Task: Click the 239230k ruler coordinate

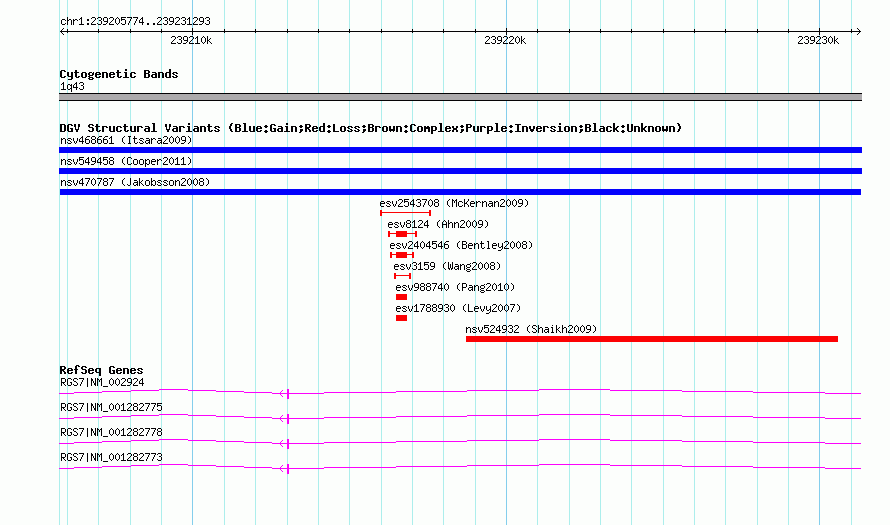Action: (818, 40)
